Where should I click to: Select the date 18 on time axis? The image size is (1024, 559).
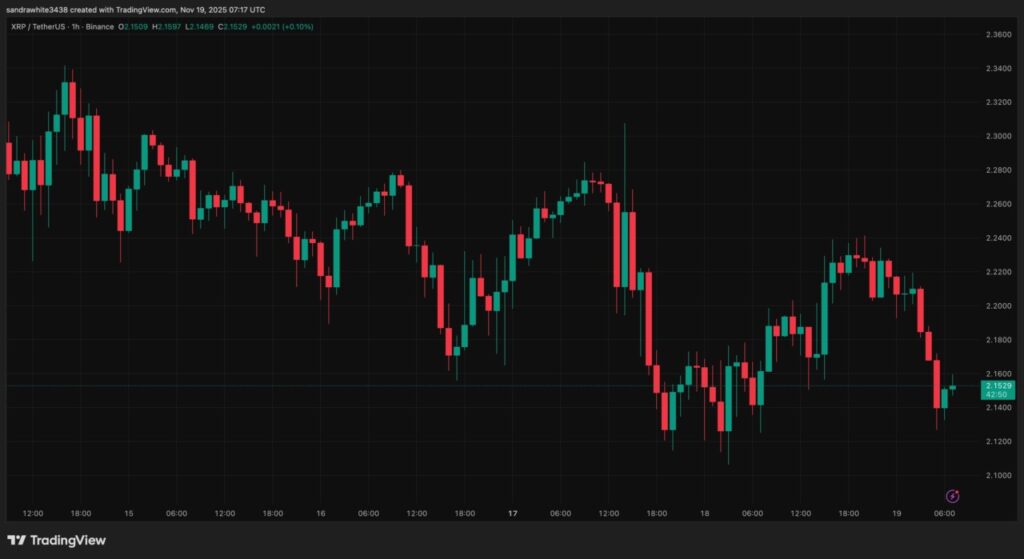point(703,514)
